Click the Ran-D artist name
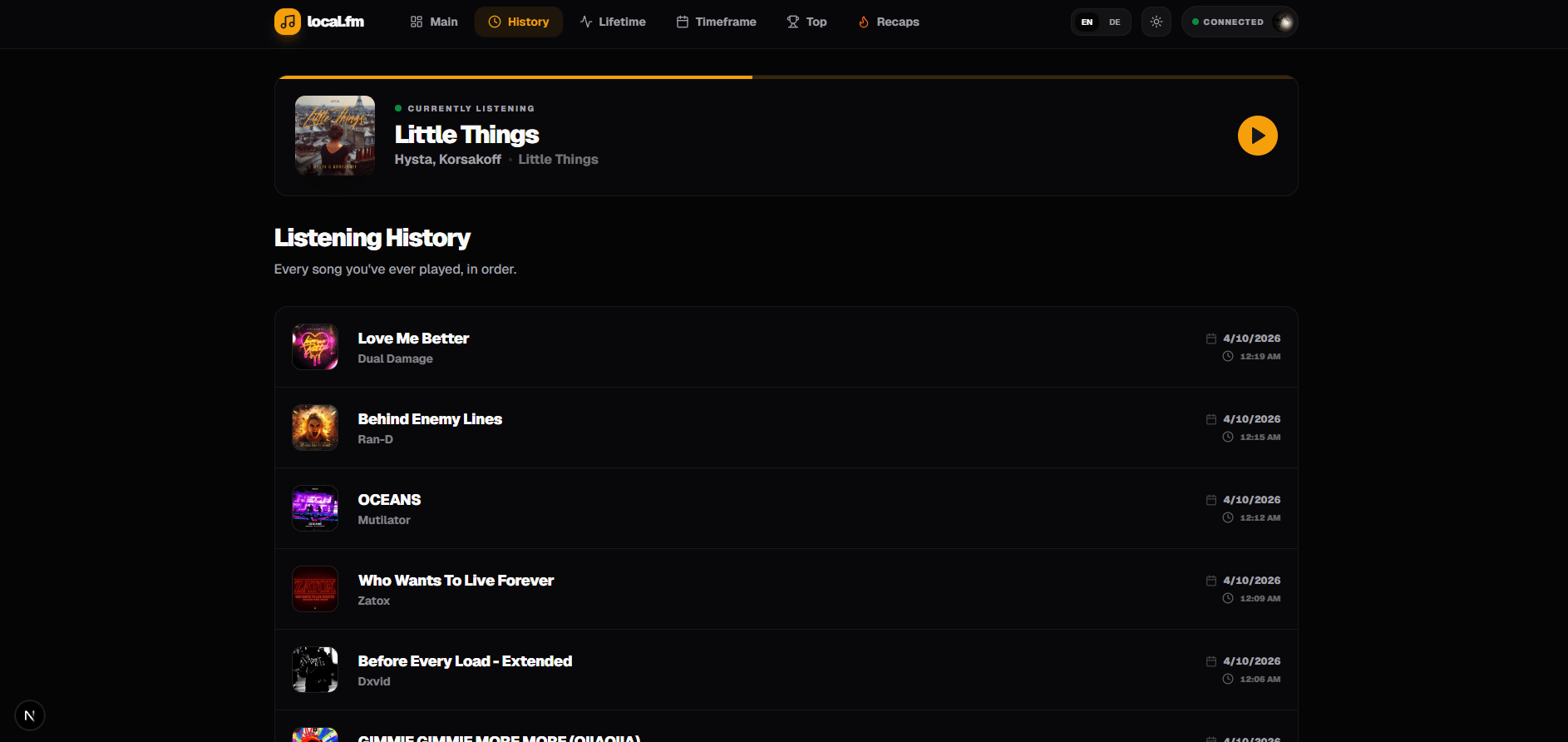The width and height of the screenshot is (1568, 742). point(375,439)
